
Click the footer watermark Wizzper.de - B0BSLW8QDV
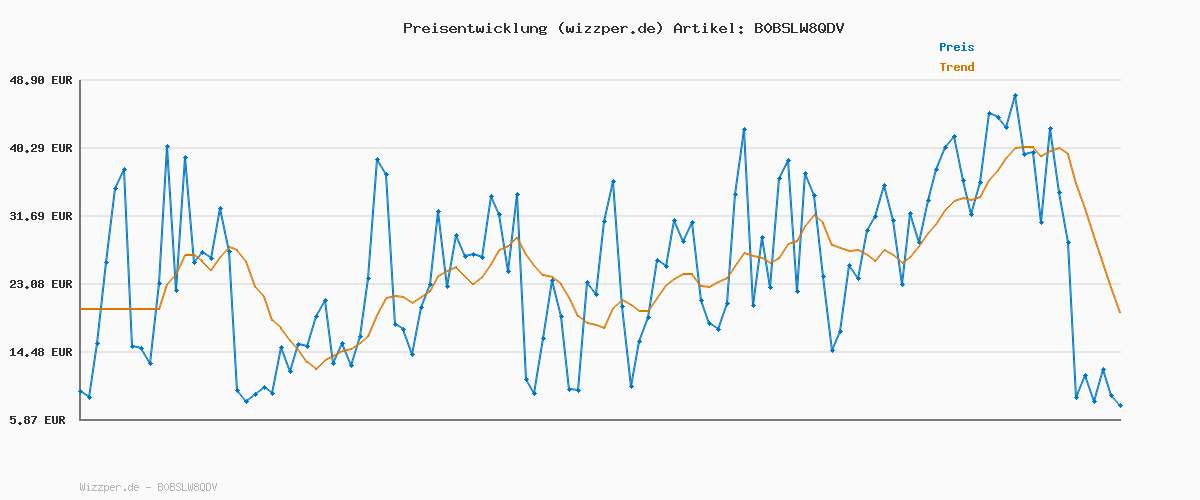(x=148, y=487)
